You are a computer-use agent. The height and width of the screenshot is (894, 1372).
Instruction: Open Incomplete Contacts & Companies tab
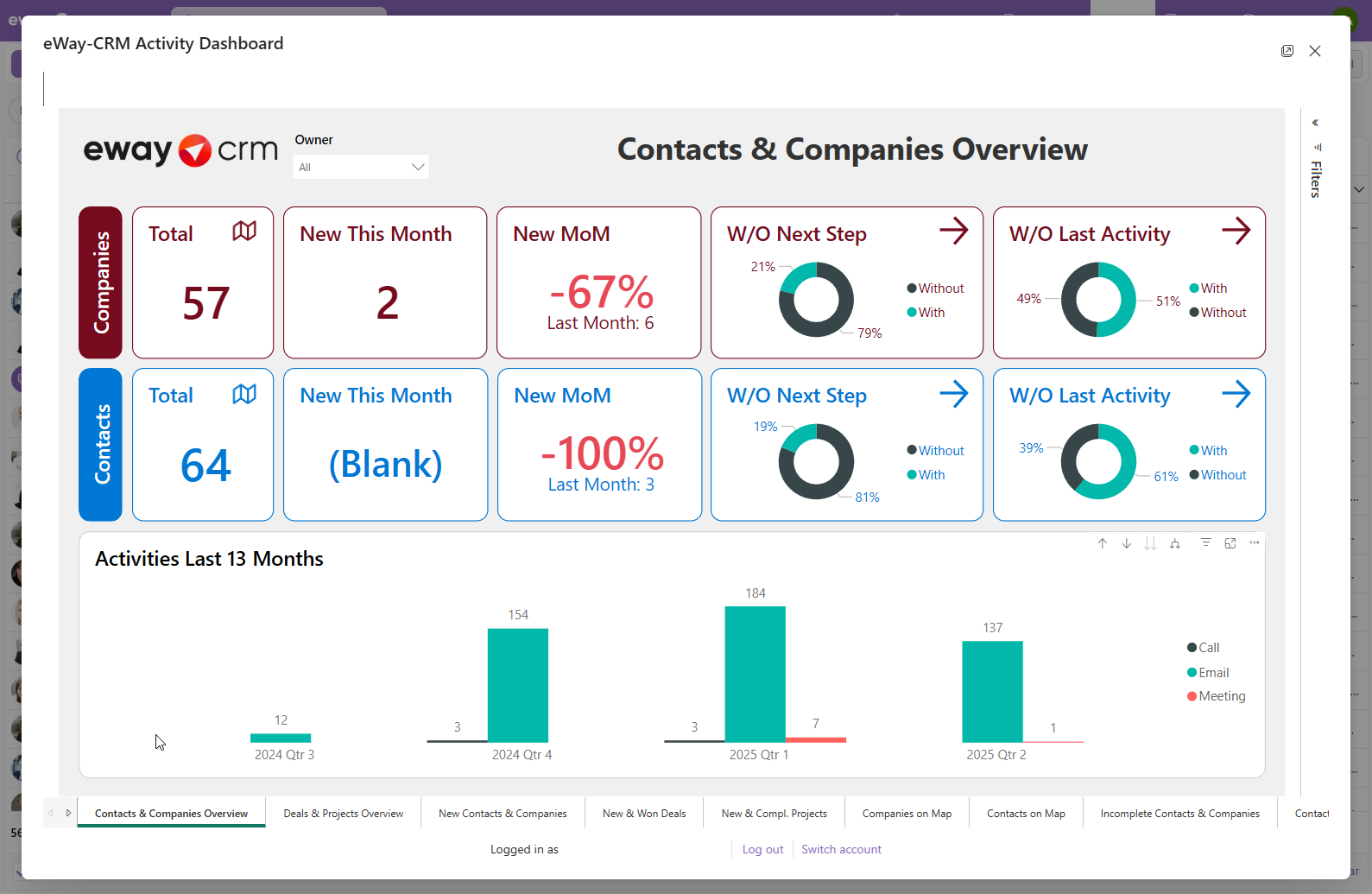click(1179, 814)
